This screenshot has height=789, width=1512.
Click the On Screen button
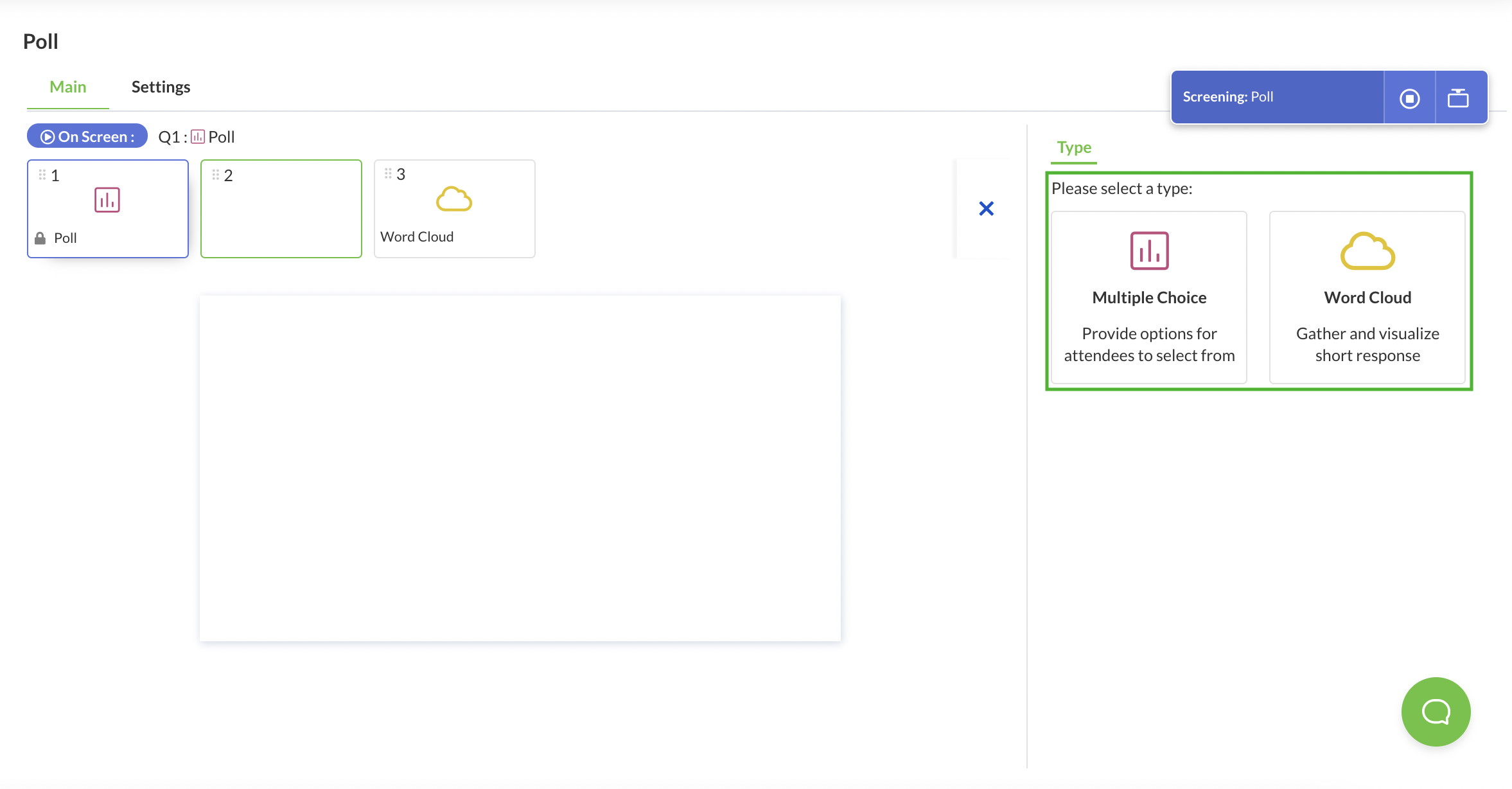tap(87, 136)
